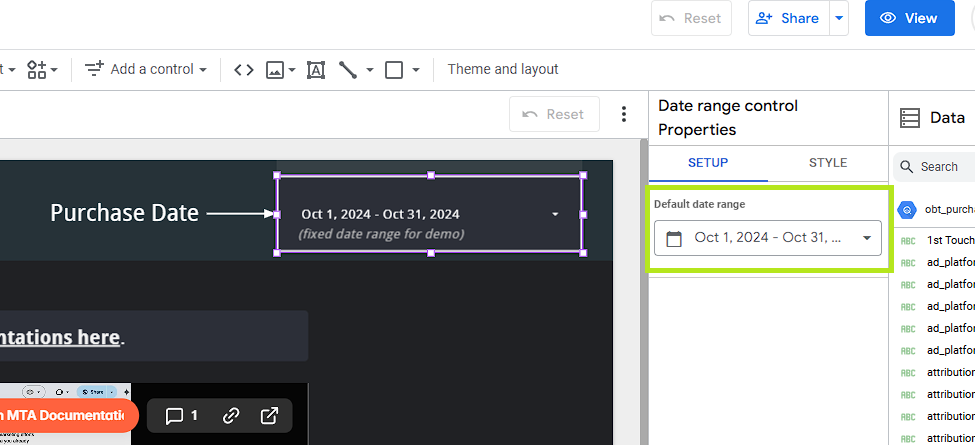Click the canvas vertical scrollbar
This screenshot has height=445, width=975.
[644, 291]
